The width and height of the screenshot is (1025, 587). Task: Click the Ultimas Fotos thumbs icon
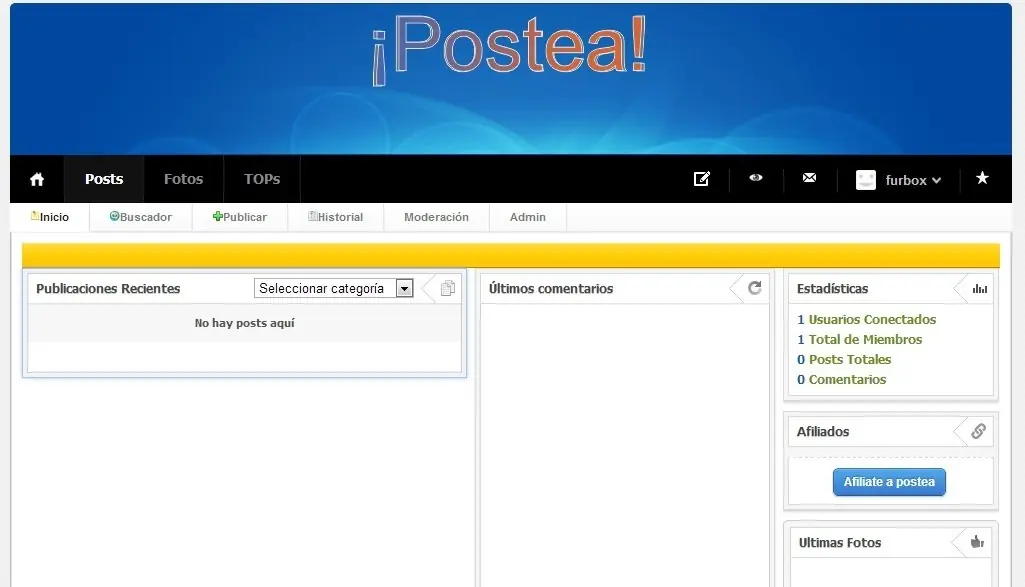point(977,542)
